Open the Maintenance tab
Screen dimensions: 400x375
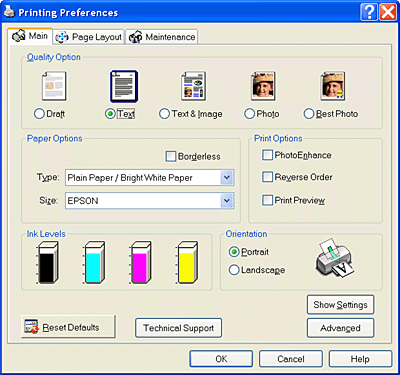coord(162,37)
